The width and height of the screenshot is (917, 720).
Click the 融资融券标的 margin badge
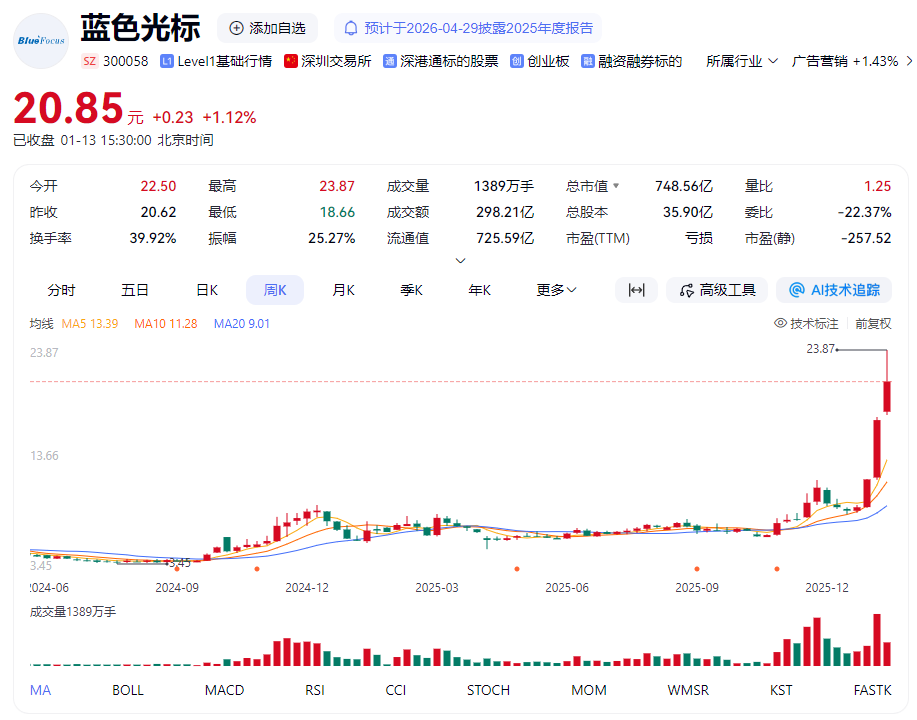coord(632,60)
